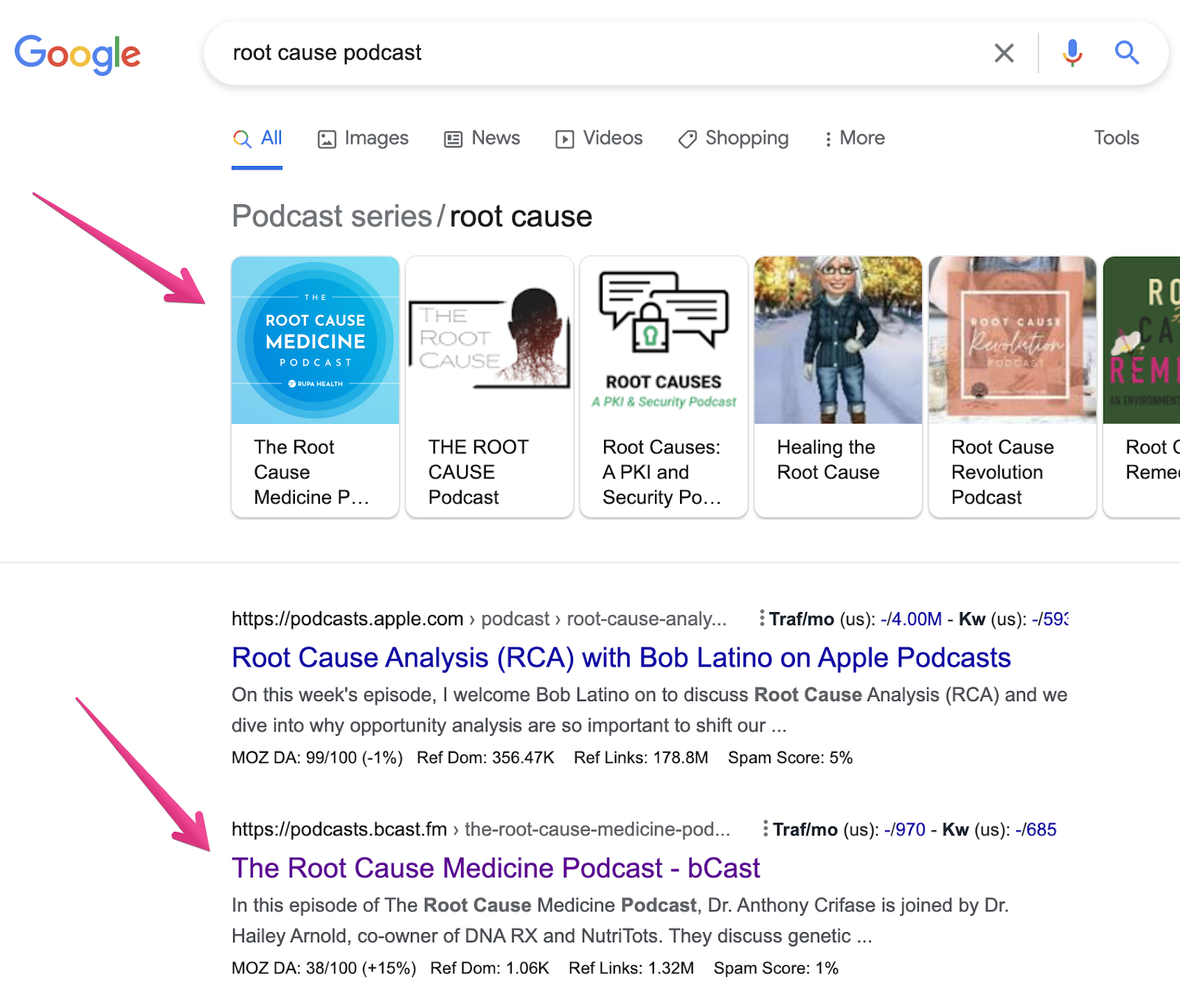
Task: Open Healing the Root Cause cover thumbnail
Action: coord(839,340)
